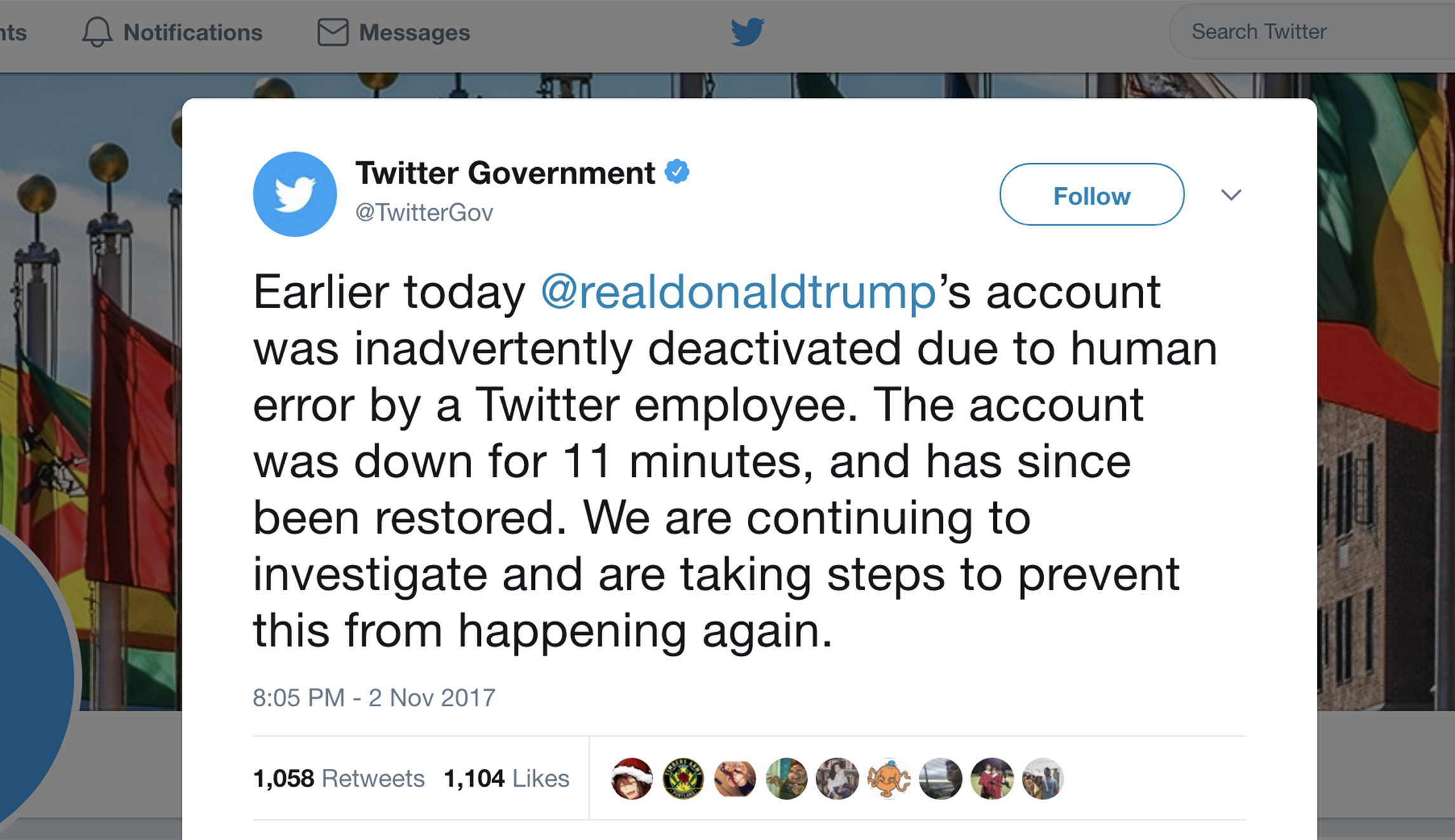This screenshot has width=1455, height=840.
Task: Click the Twitter bird logo in the top bar
Action: click(747, 32)
